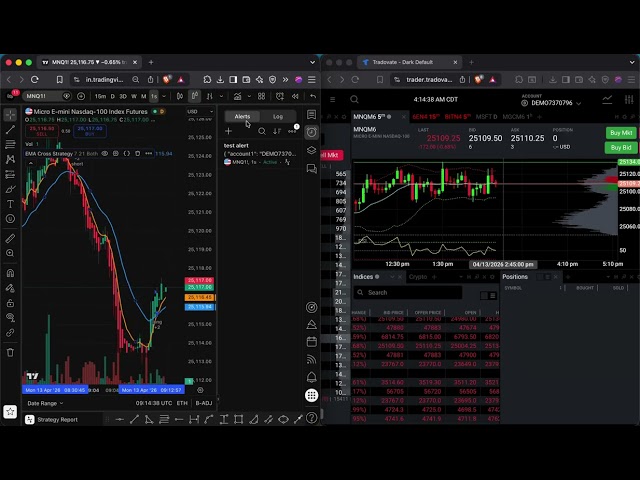Reload page in TradingView browser window
The width and height of the screenshot is (640, 480).
pyautogui.click(x=35, y=80)
